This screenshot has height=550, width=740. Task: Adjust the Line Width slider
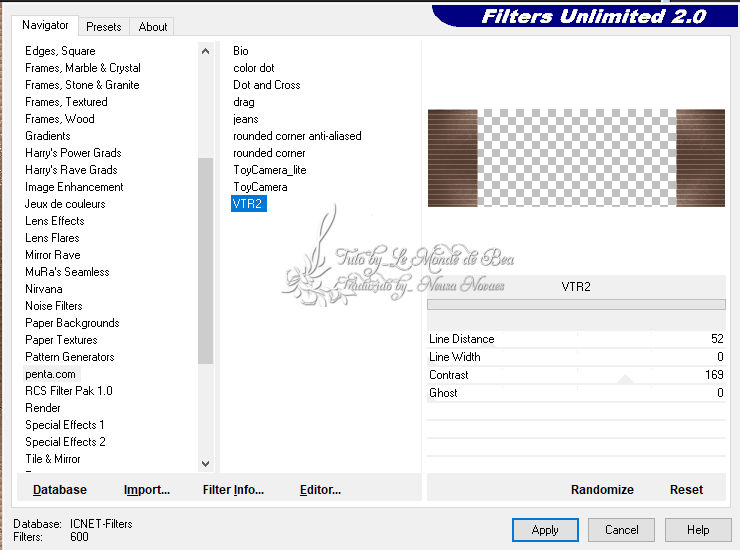click(x=576, y=357)
